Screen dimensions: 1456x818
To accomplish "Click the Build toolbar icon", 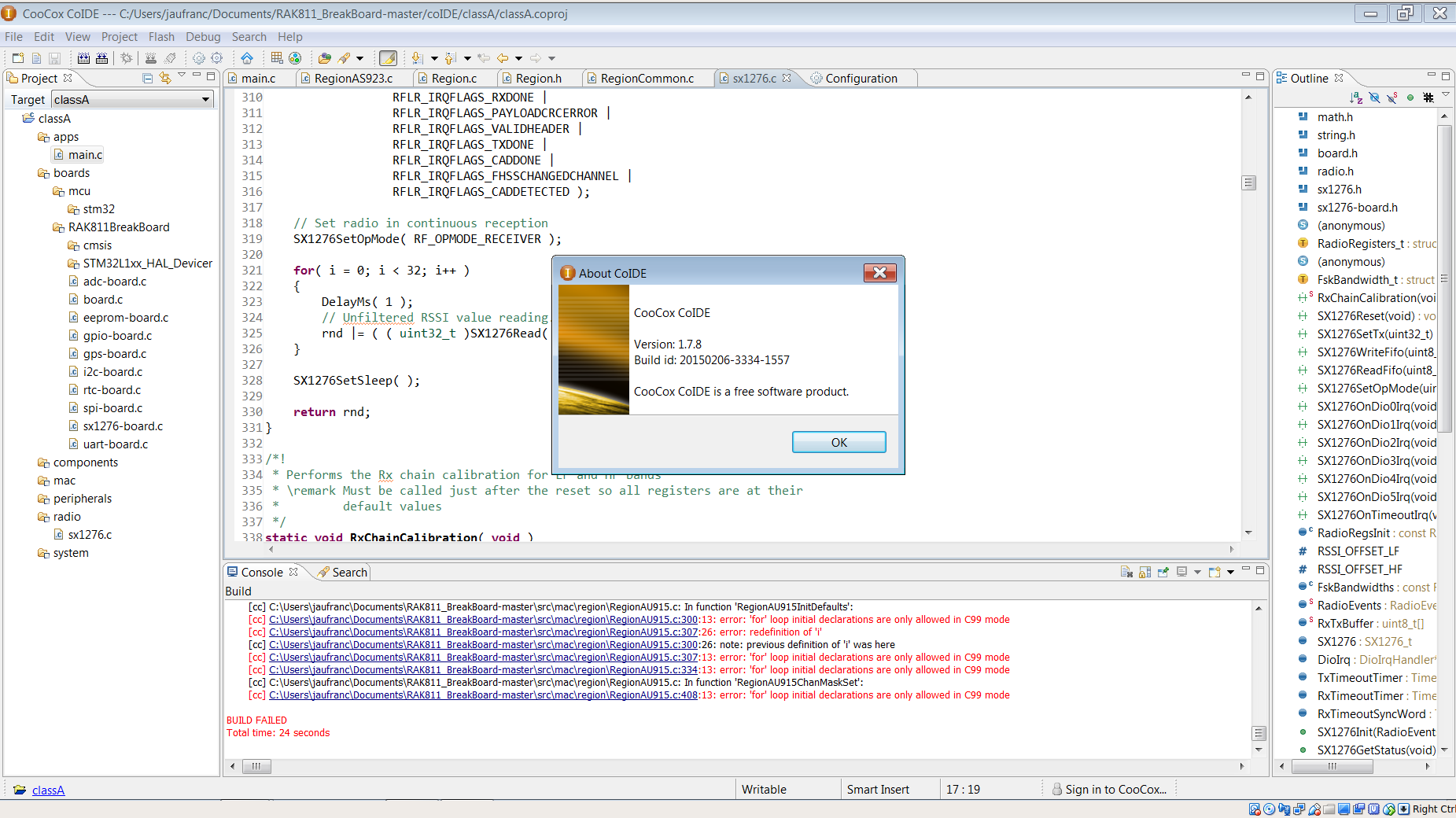I will [x=83, y=58].
